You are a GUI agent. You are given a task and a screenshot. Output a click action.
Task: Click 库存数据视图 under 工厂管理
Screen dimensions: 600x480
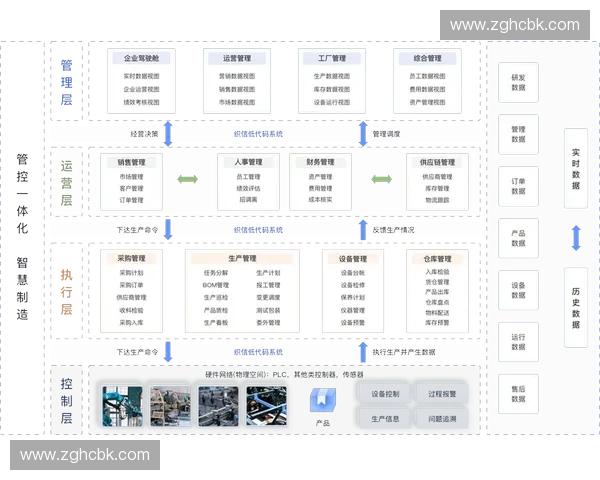click(332, 89)
